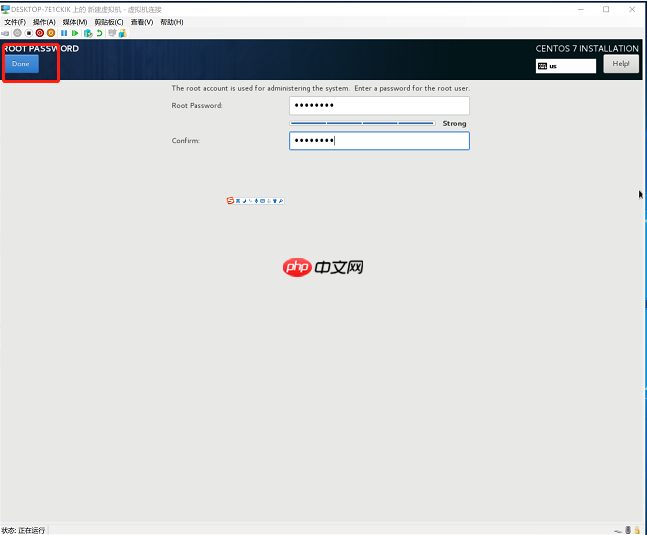Click the mouse status icon in status bar
This screenshot has width=647, height=535.
point(628,530)
